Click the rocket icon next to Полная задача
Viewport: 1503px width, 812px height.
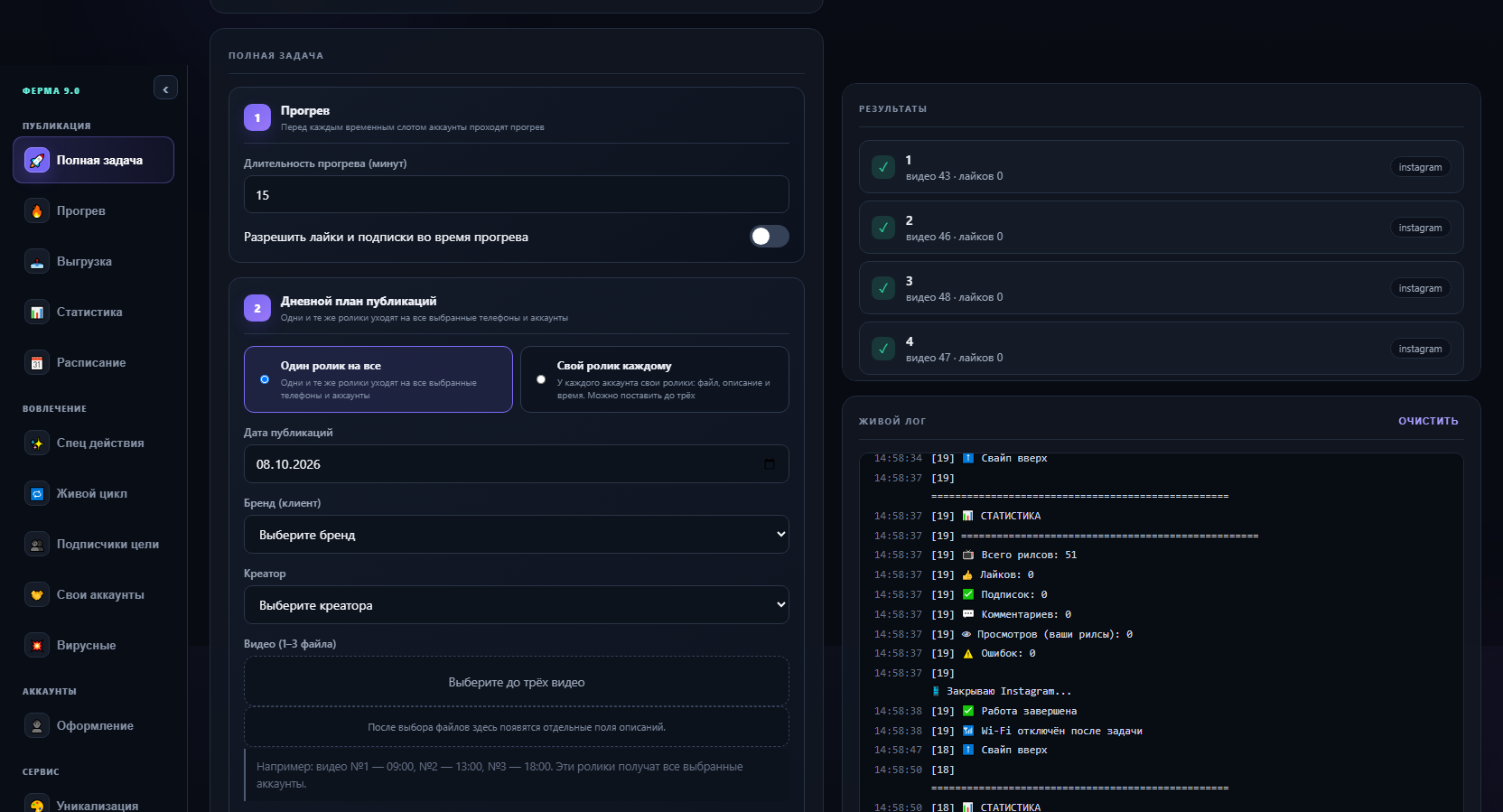click(x=37, y=161)
